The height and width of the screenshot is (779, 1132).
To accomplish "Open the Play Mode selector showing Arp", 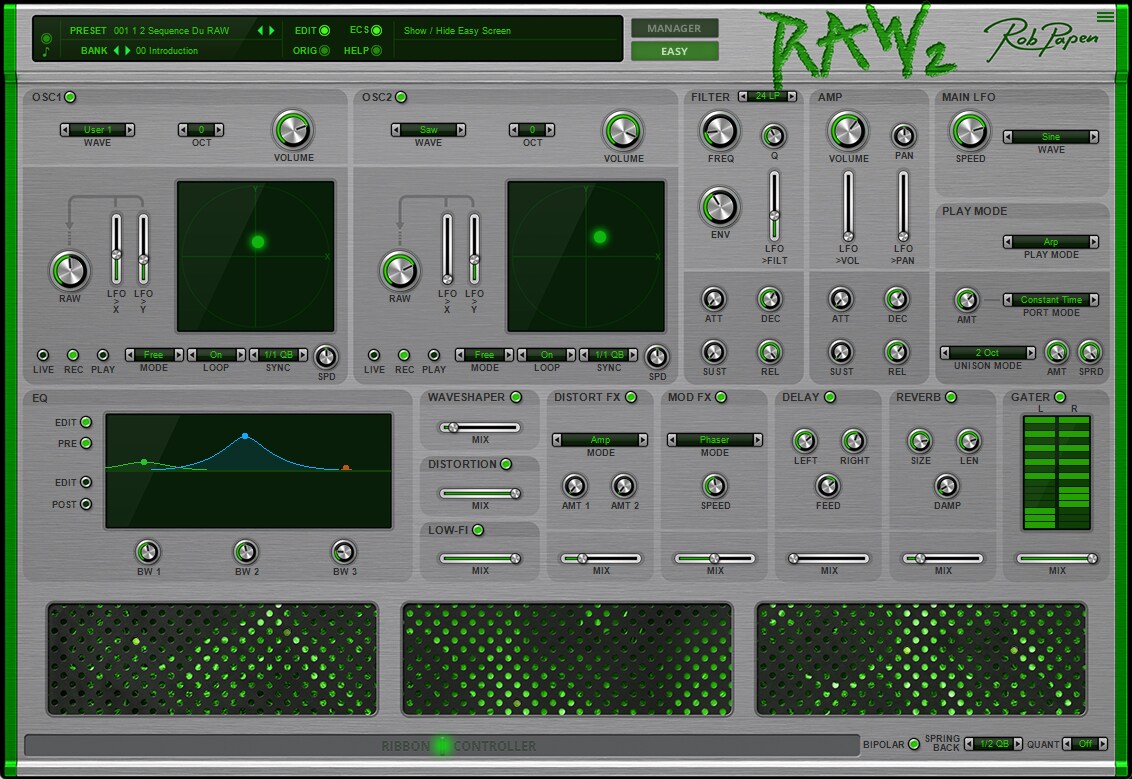I will pyautogui.click(x=1050, y=242).
